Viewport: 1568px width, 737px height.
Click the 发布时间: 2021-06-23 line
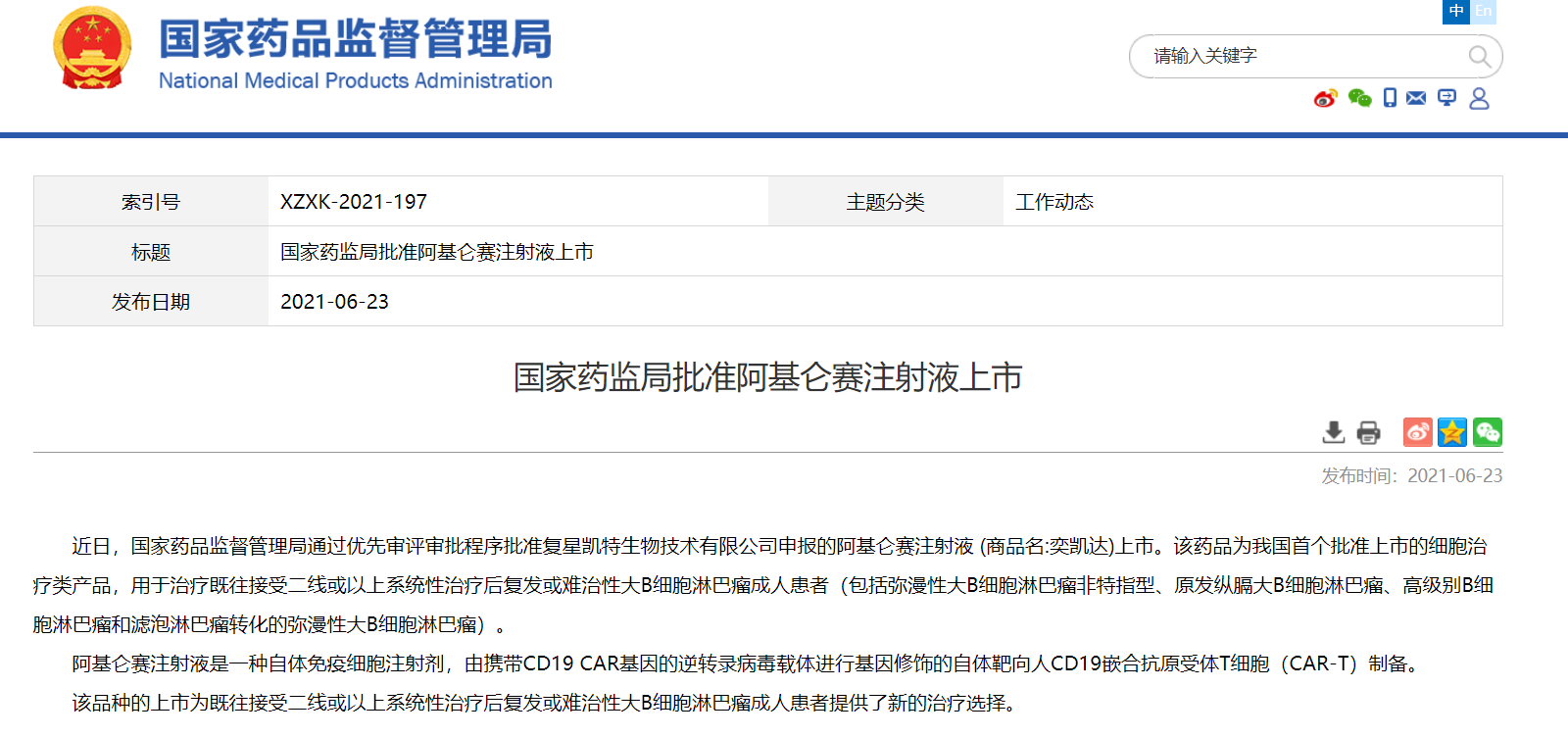(1411, 476)
